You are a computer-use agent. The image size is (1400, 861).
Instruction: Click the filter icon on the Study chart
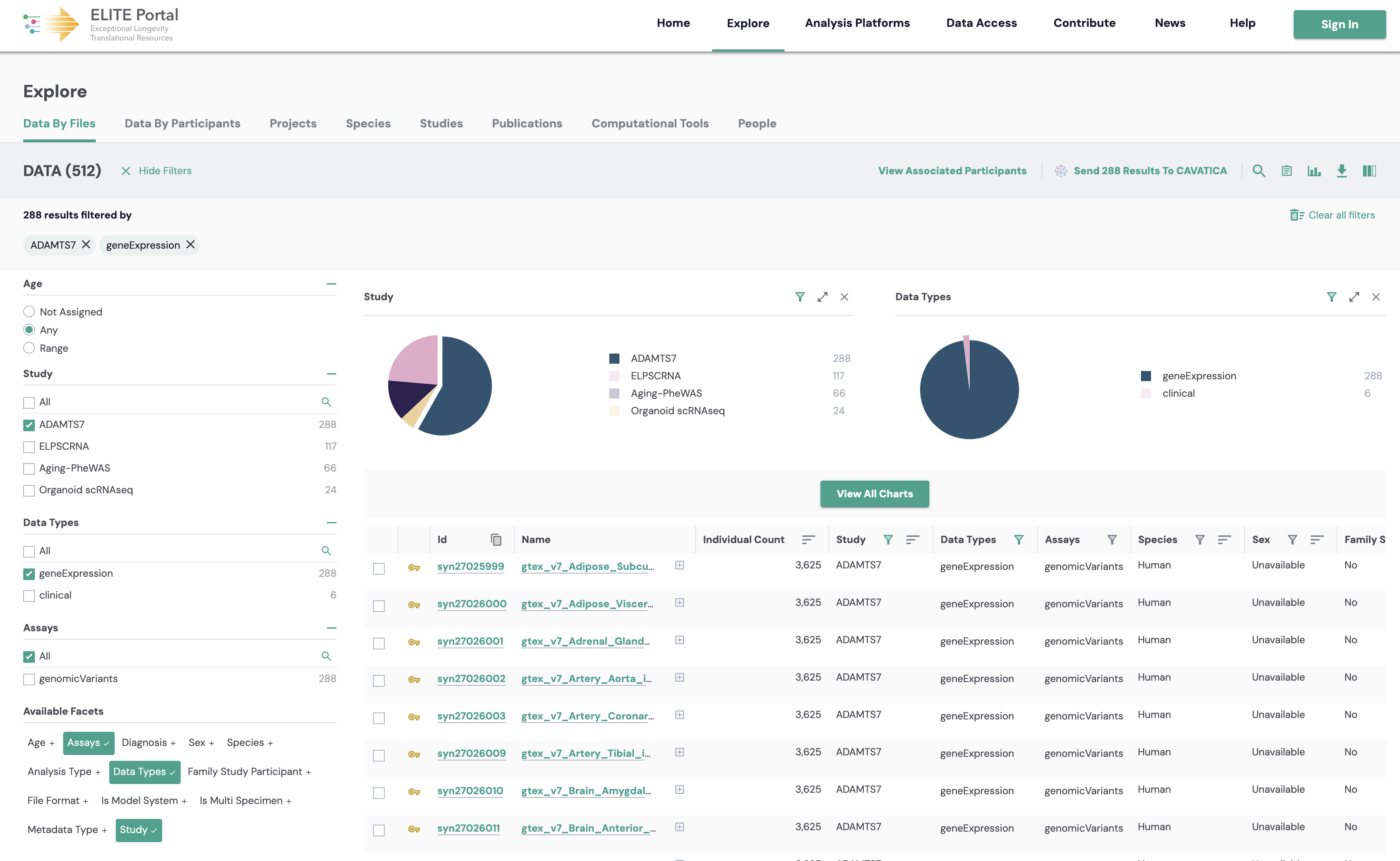click(x=799, y=297)
